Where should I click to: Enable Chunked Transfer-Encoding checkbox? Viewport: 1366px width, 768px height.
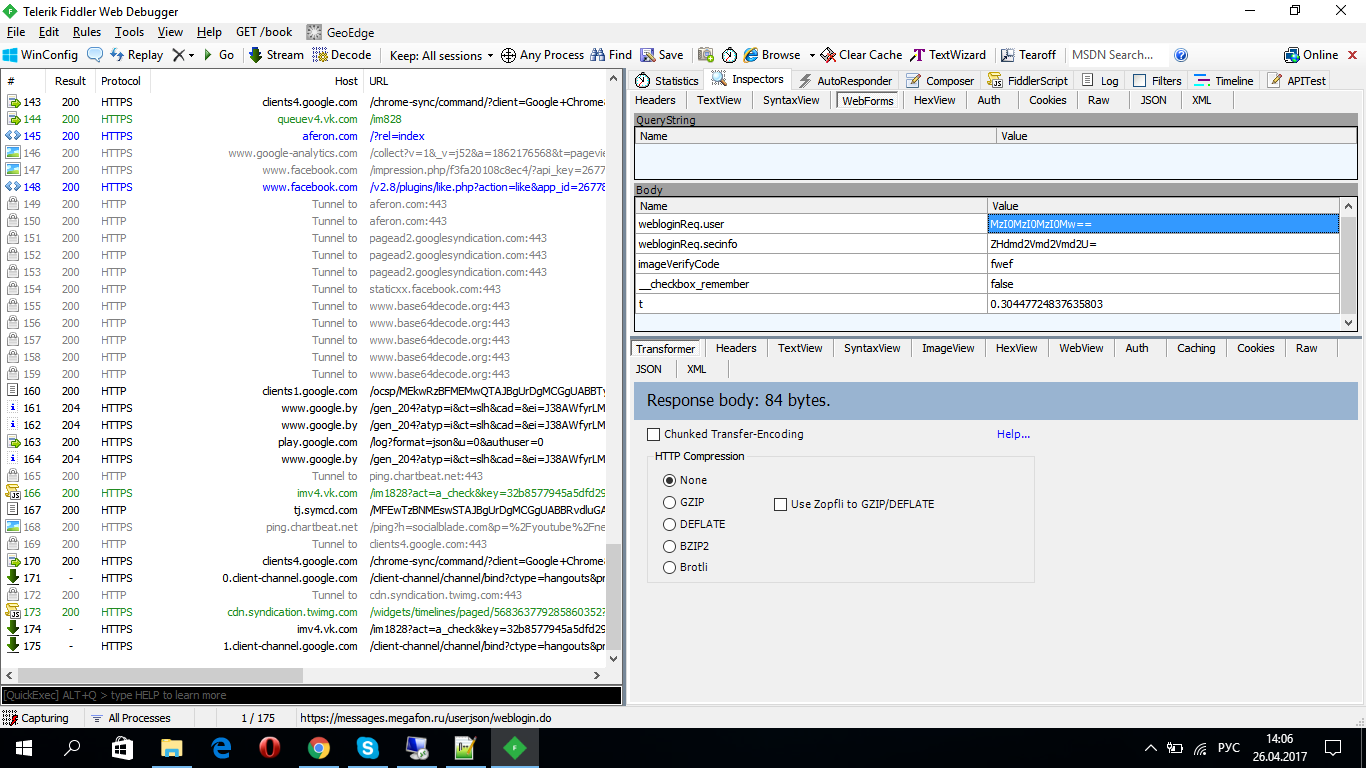coord(654,435)
